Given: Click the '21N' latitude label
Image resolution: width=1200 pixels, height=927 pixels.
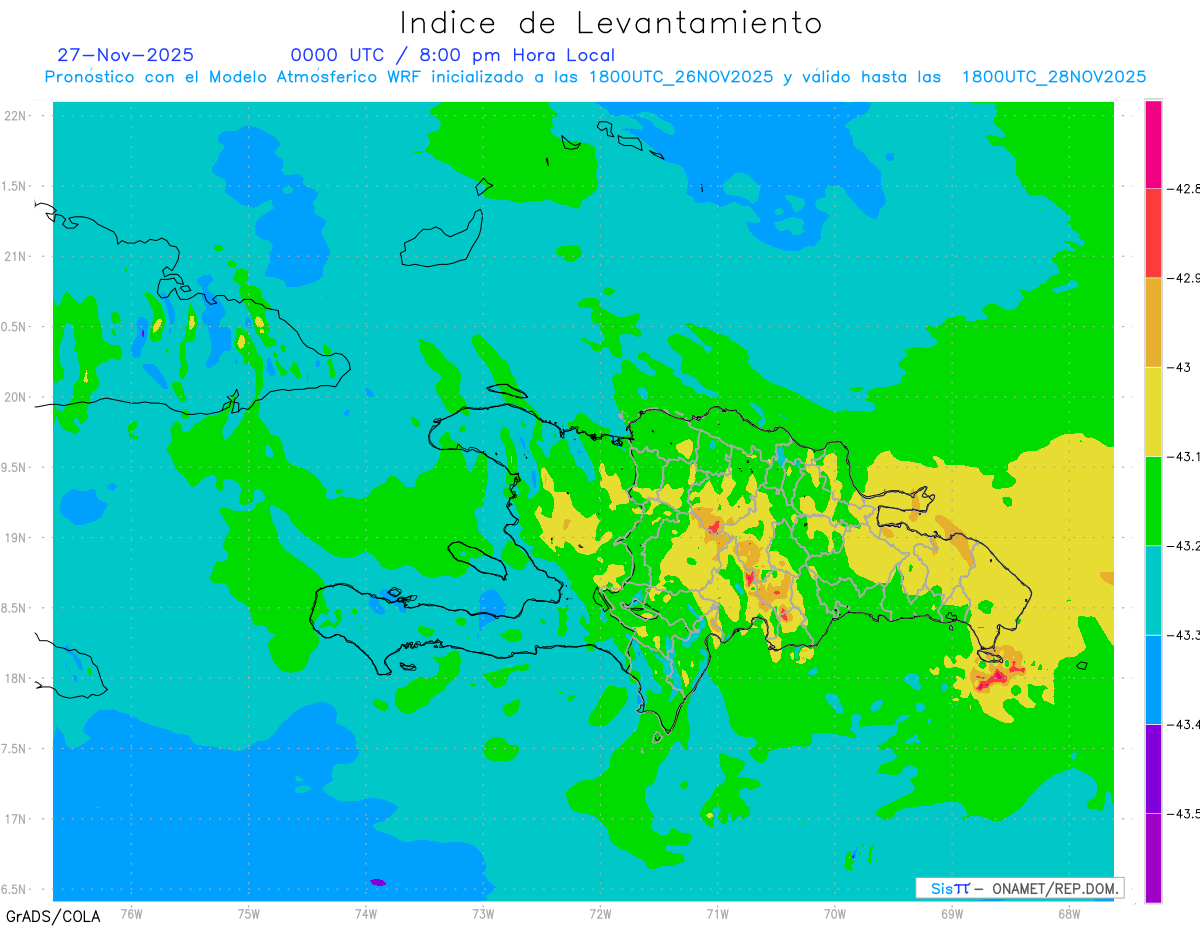Looking at the screenshot, I should point(16,256).
